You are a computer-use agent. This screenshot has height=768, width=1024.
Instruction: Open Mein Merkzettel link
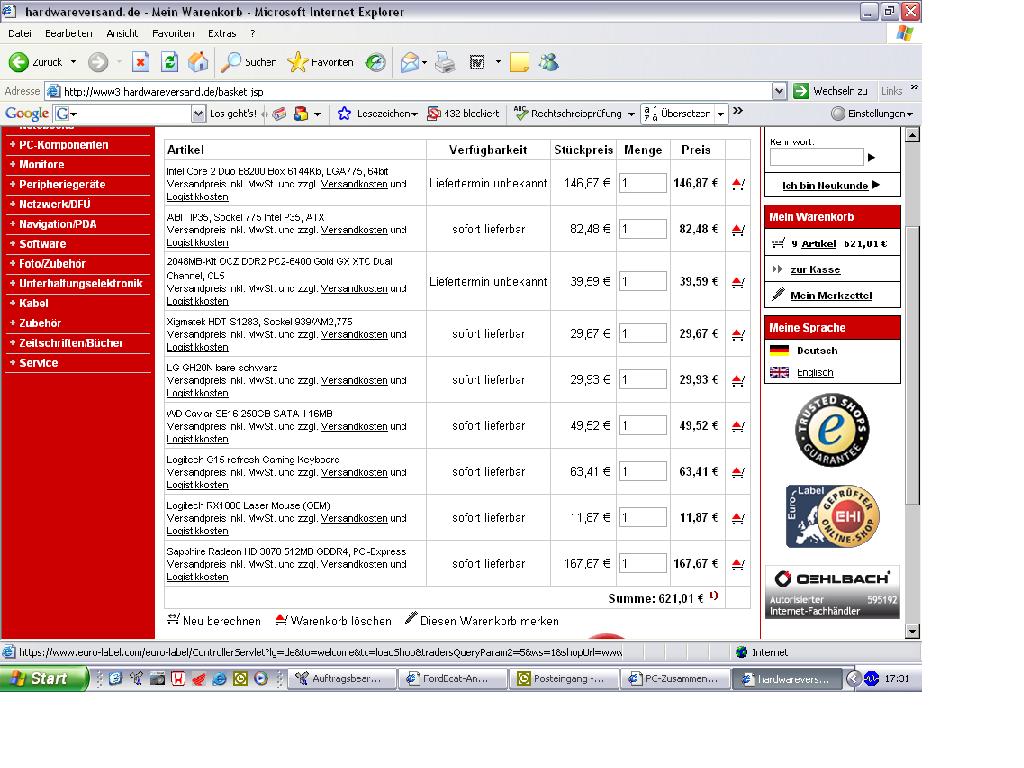pyautogui.click(x=831, y=296)
